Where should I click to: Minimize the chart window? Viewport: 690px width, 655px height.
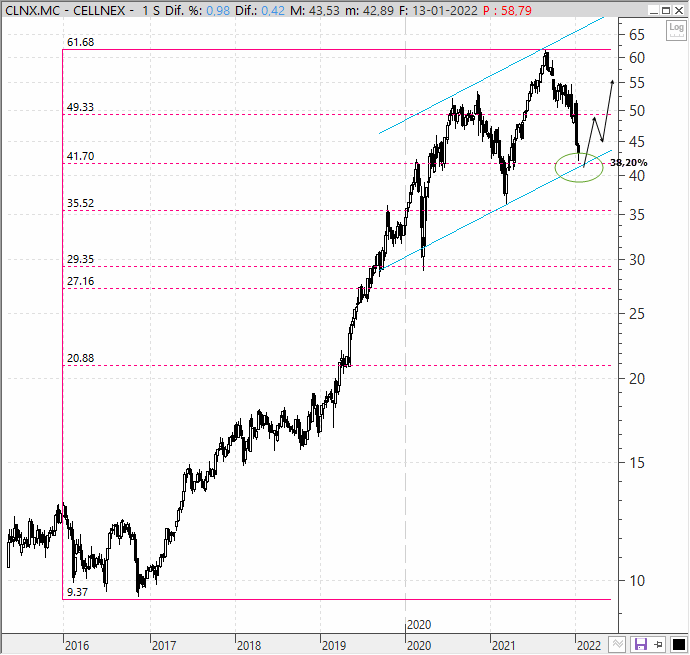pyautogui.click(x=654, y=11)
